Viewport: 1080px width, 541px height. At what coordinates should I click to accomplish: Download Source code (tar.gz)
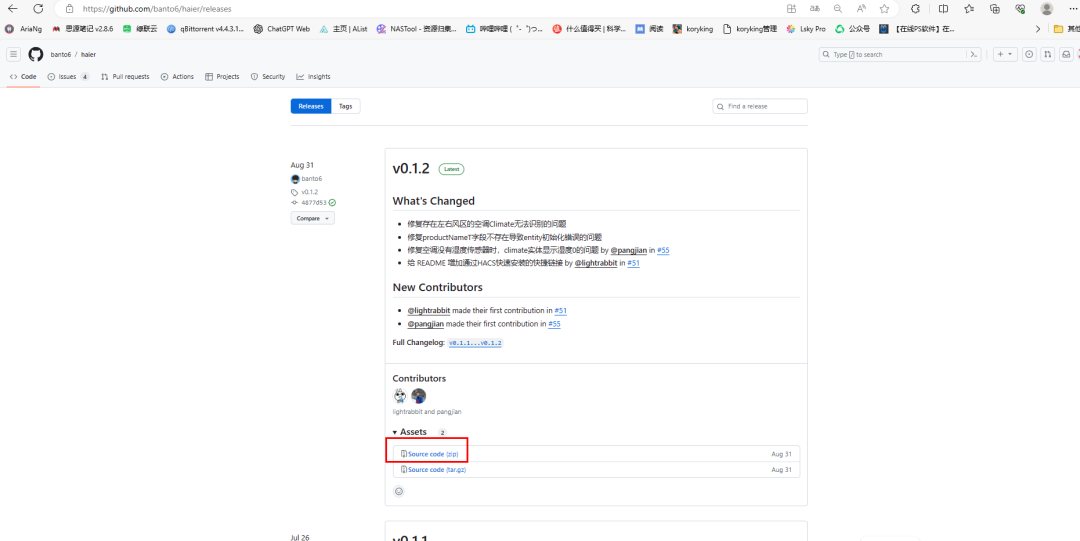[437, 469]
